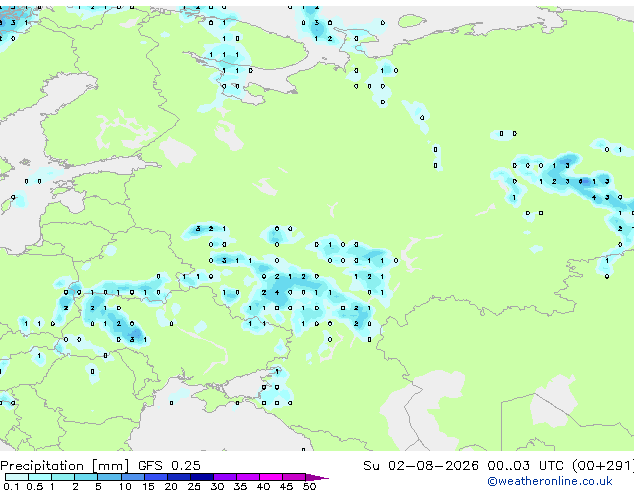Click the legend label '45'

[x=286, y=486]
